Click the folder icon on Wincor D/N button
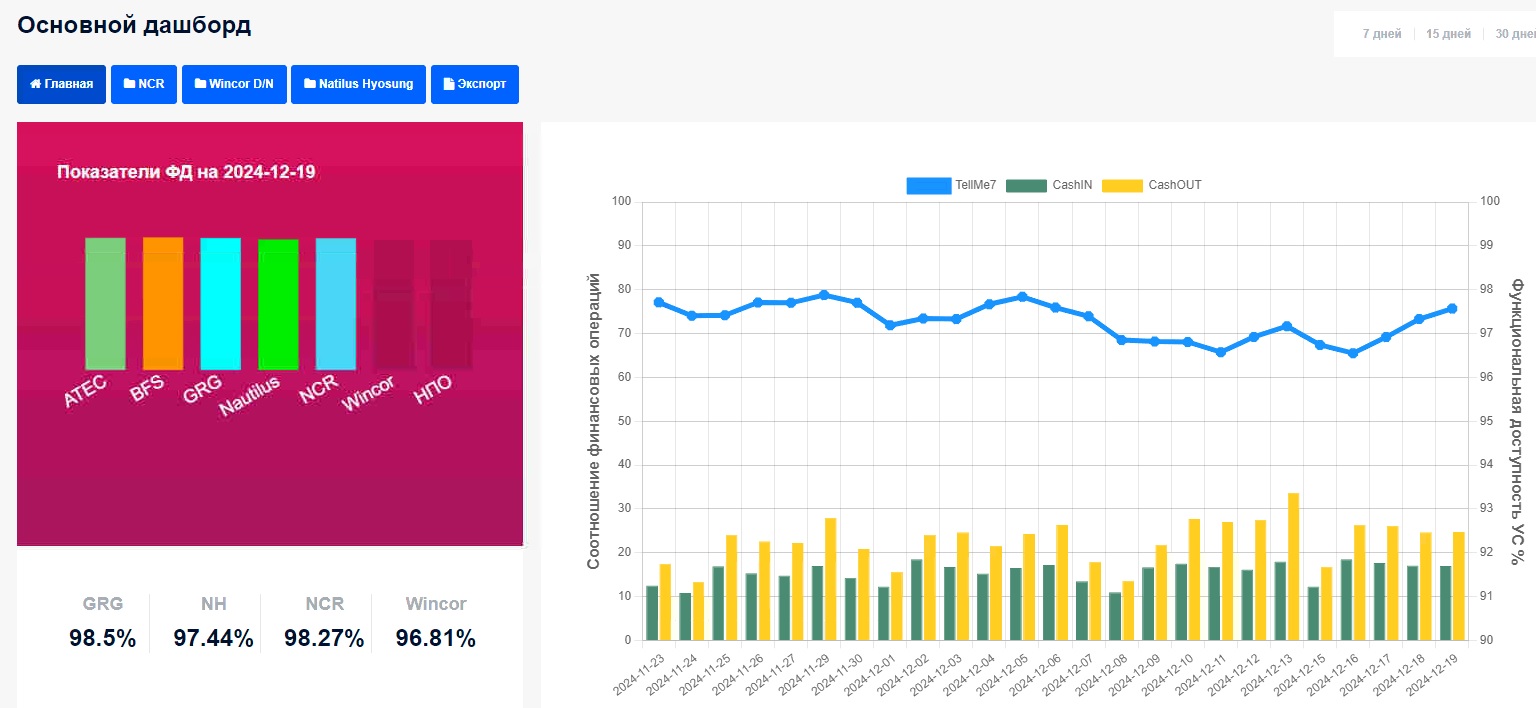 200,85
